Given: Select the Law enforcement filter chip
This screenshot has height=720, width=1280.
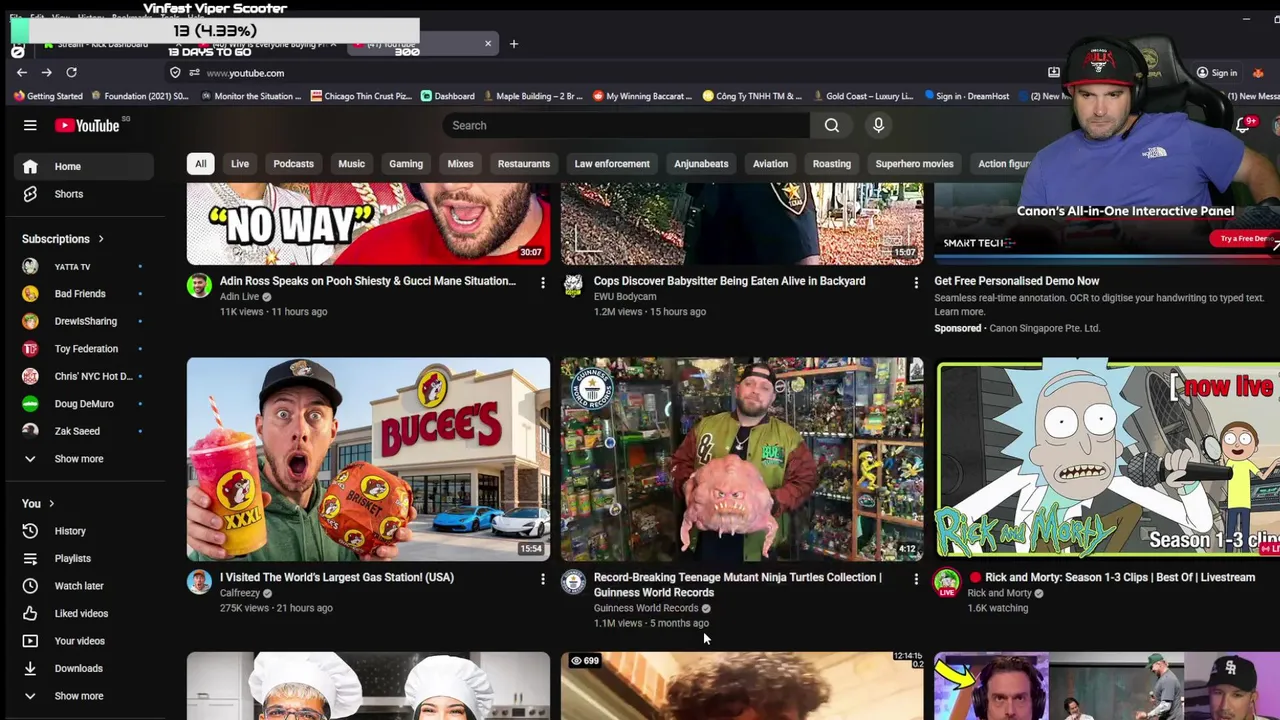Looking at the screenshot, I should (x=612, y=164).
